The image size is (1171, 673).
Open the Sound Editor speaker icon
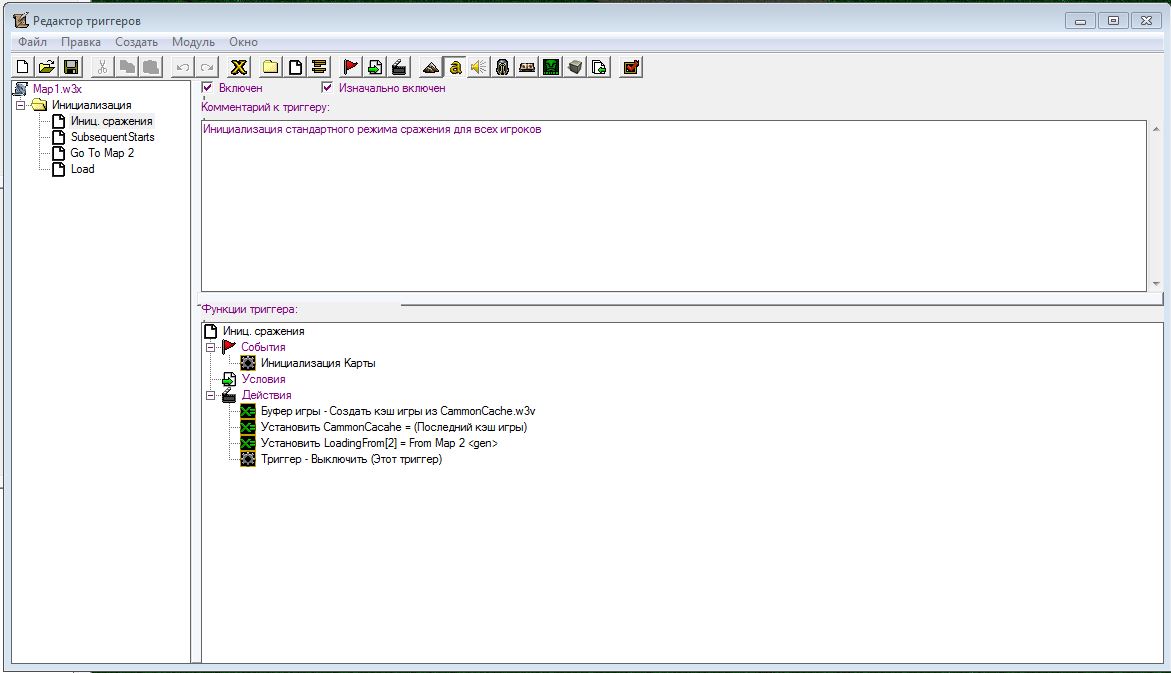479,67
